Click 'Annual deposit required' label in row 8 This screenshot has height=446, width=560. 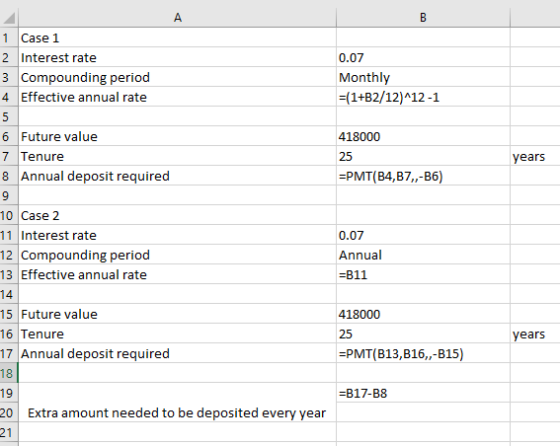pyautogui.click(x=95, y=176)
